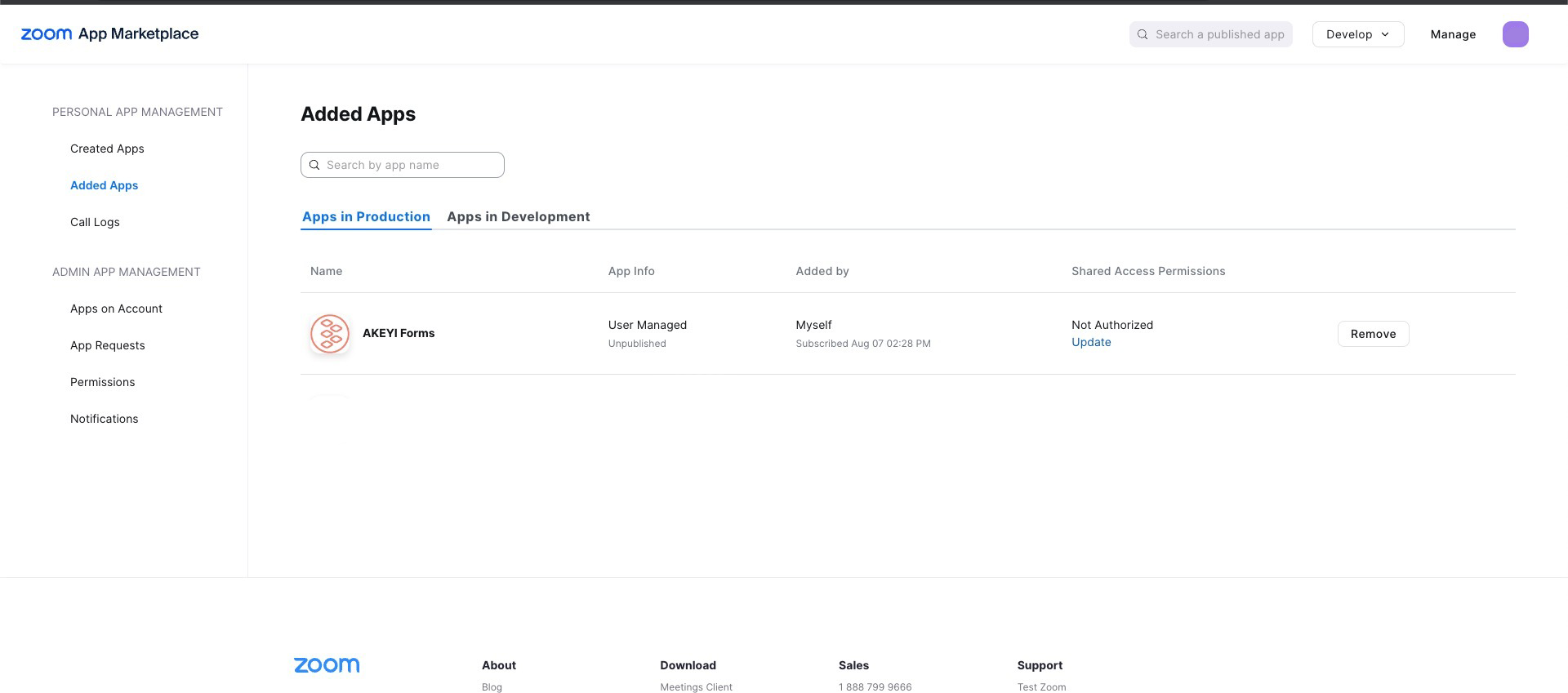
Task: Open the purple user avatar menu
Action: tap(1515, 34)
